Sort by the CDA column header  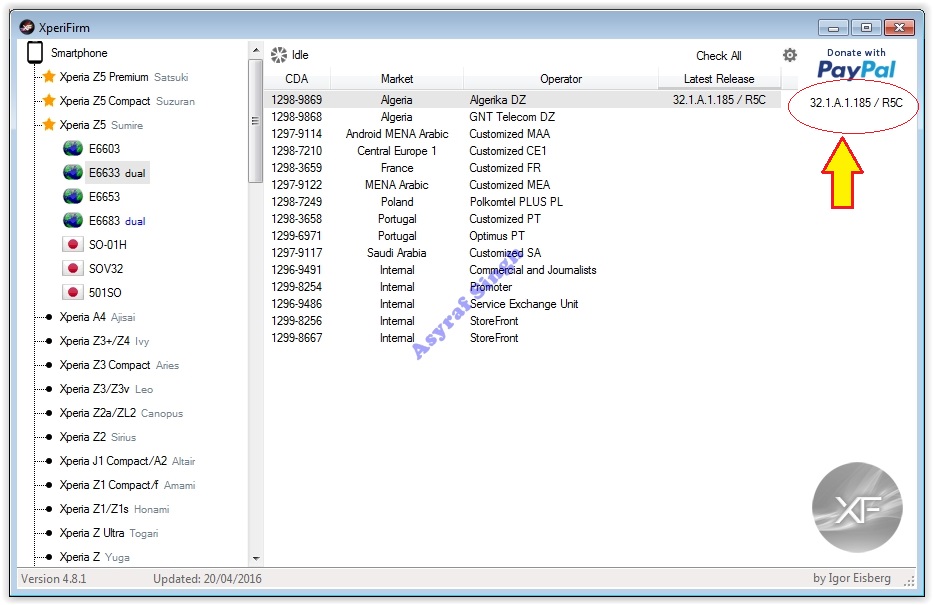(296, 79)
